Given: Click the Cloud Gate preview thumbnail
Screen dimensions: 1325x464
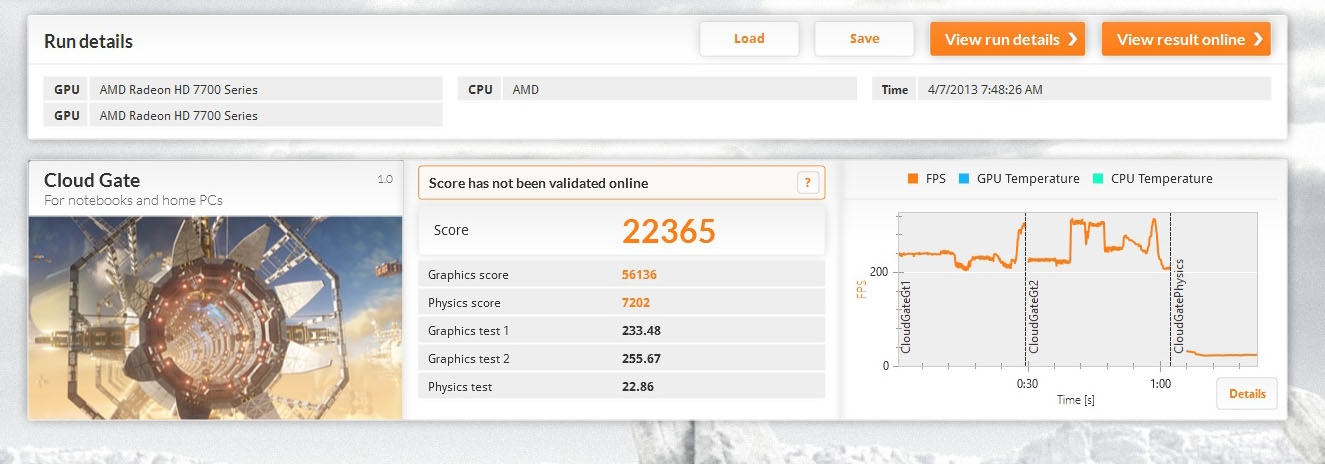Looking at the screenshot, I should click(x=215, y=317).
